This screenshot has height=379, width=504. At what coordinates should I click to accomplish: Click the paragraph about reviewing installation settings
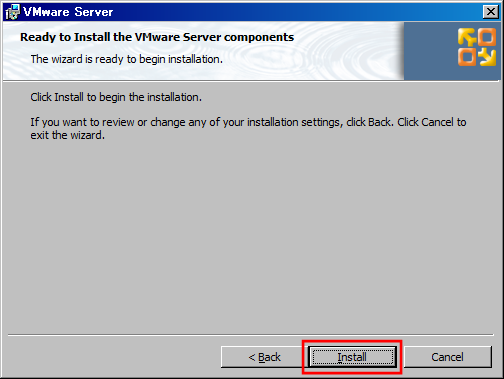(248, 128)
